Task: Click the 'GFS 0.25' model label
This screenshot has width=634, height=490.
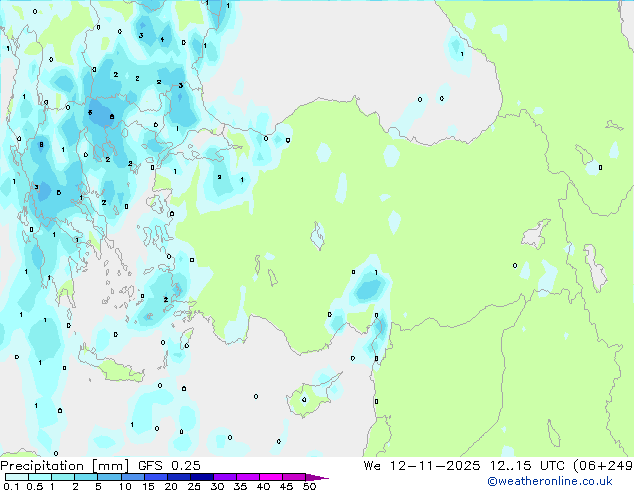Action: point(169,466)
